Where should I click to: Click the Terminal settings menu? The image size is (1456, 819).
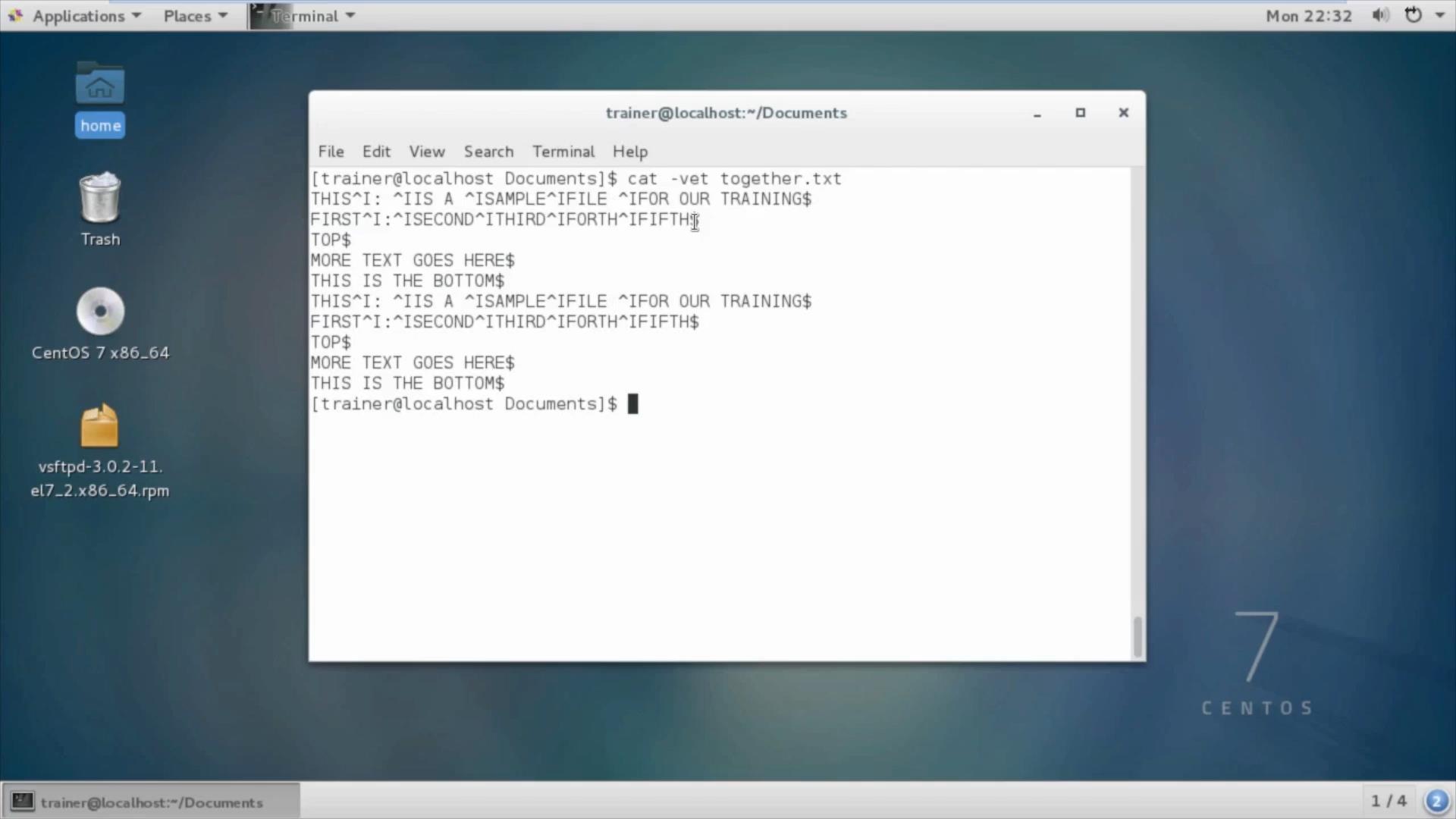tap(564, 151)
